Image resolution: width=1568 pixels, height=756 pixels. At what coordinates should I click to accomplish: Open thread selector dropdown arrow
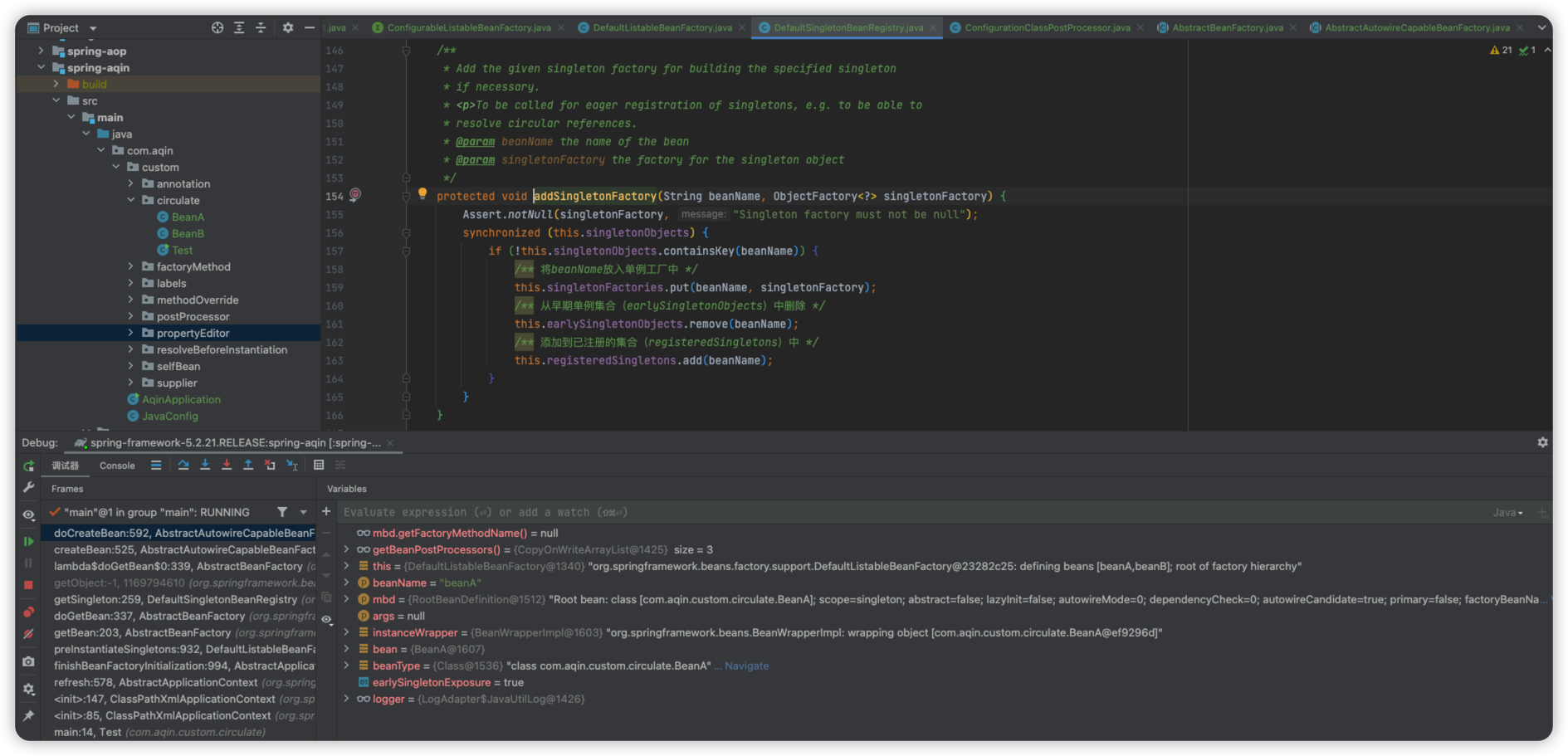pyautogui.click(x=303, y=512)
